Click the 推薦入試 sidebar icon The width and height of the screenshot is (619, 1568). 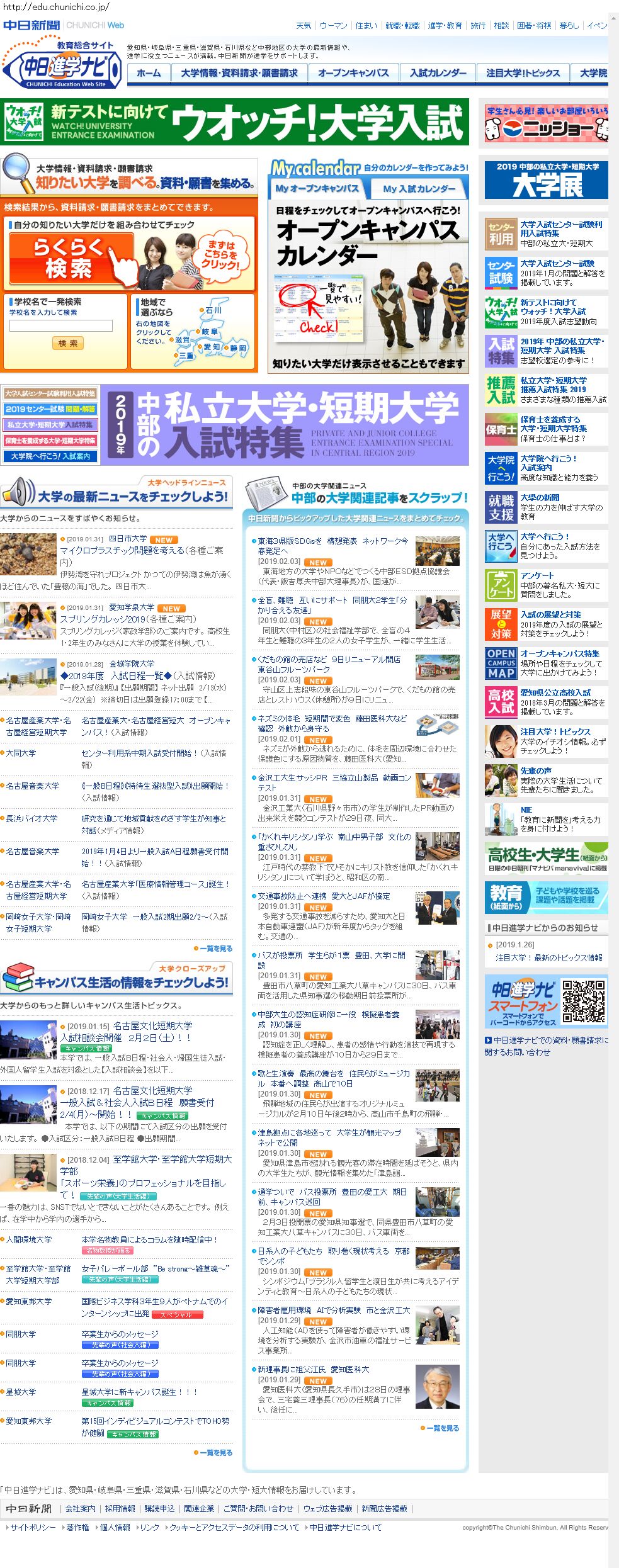pyautogui.click(x=501, y=390)
